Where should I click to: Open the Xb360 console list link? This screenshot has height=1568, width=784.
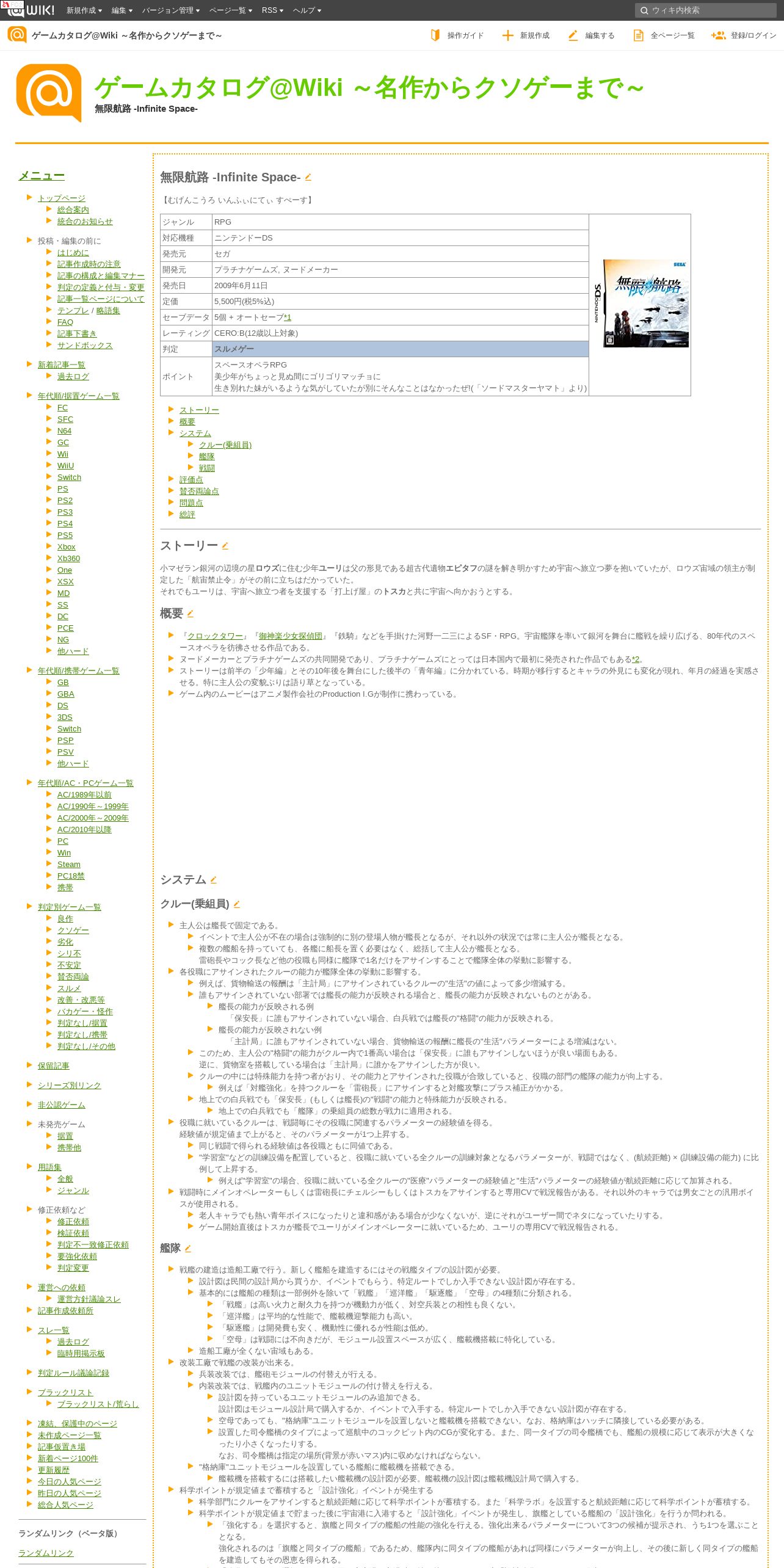68,558
